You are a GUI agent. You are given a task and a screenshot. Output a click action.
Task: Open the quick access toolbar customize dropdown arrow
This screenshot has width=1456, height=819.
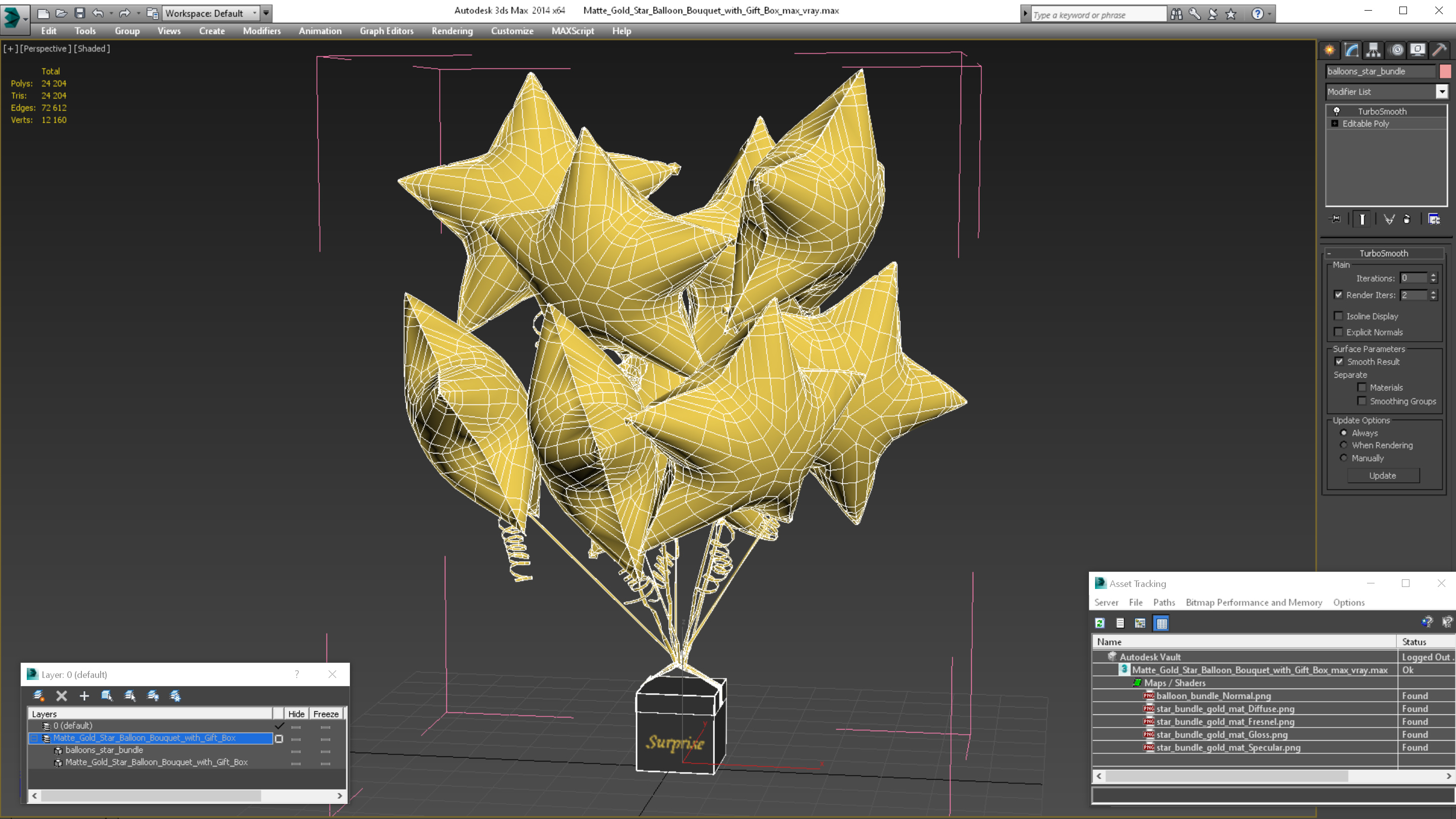[265, 13]
